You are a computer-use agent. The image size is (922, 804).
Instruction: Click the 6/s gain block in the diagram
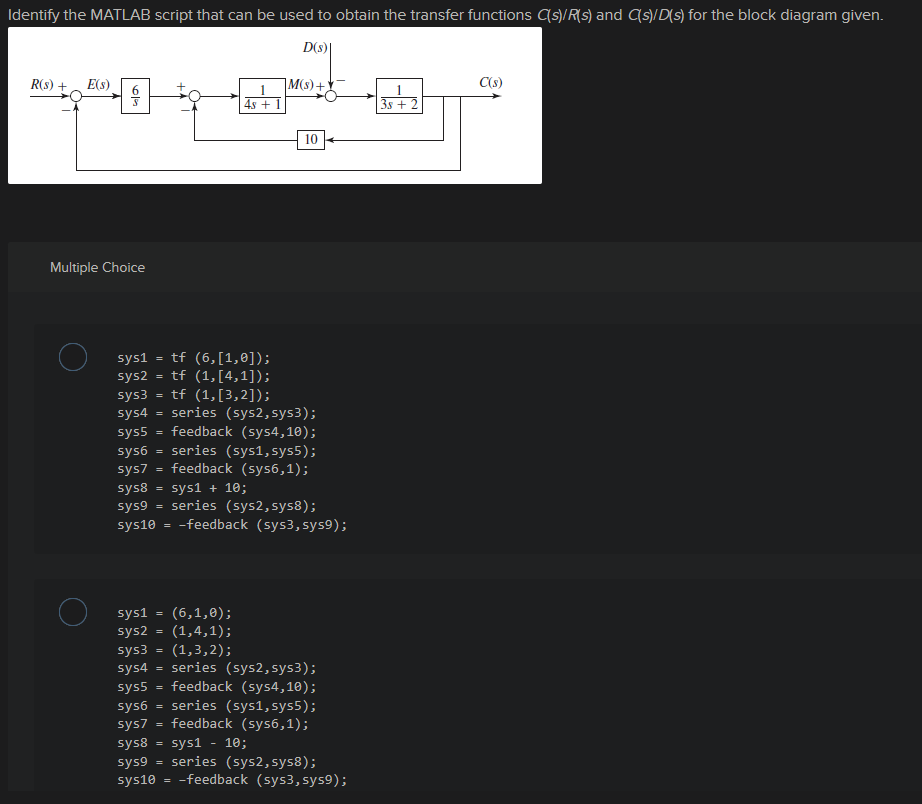click(135, 97)
